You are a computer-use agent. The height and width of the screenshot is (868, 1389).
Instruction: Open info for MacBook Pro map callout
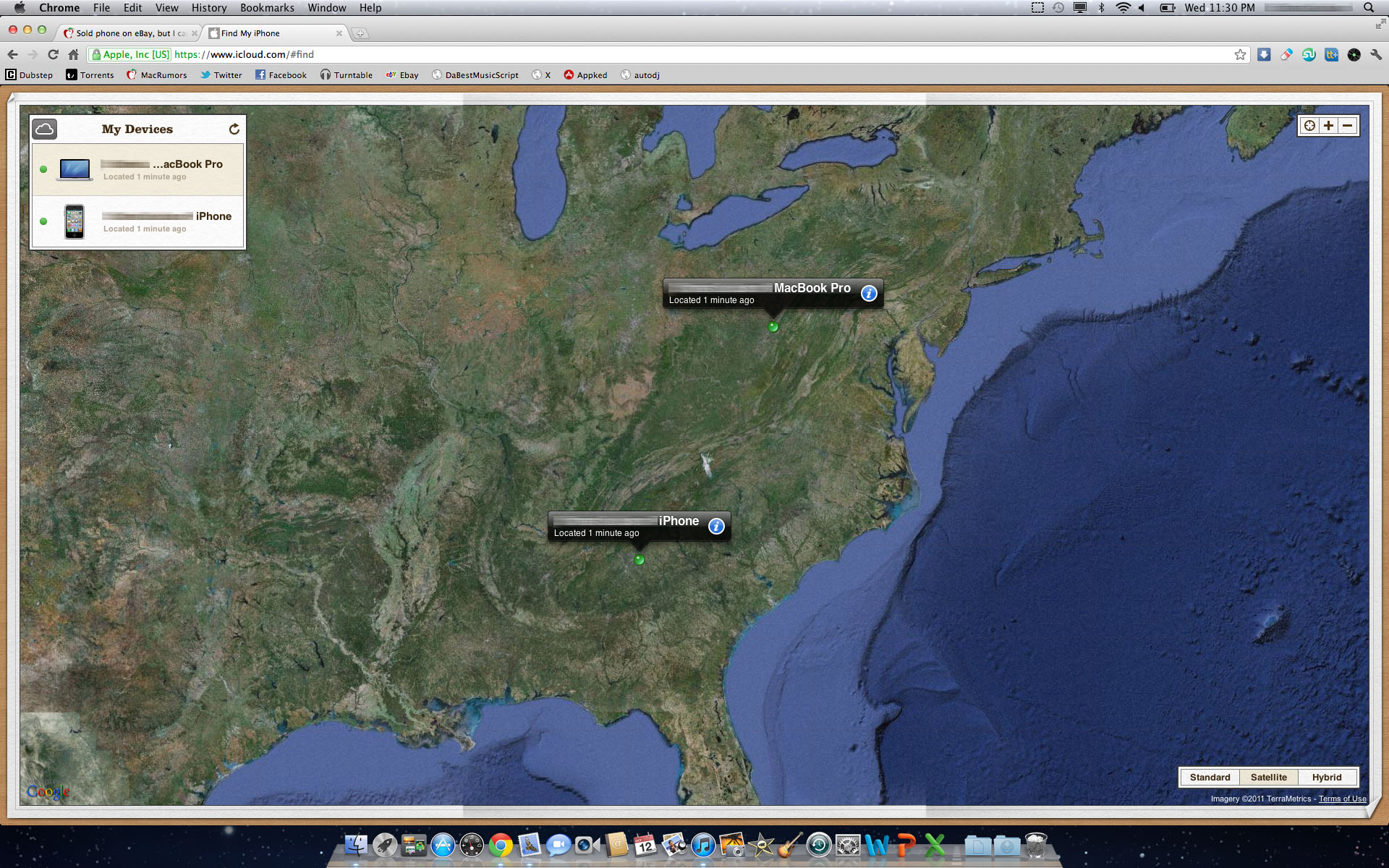869,293
